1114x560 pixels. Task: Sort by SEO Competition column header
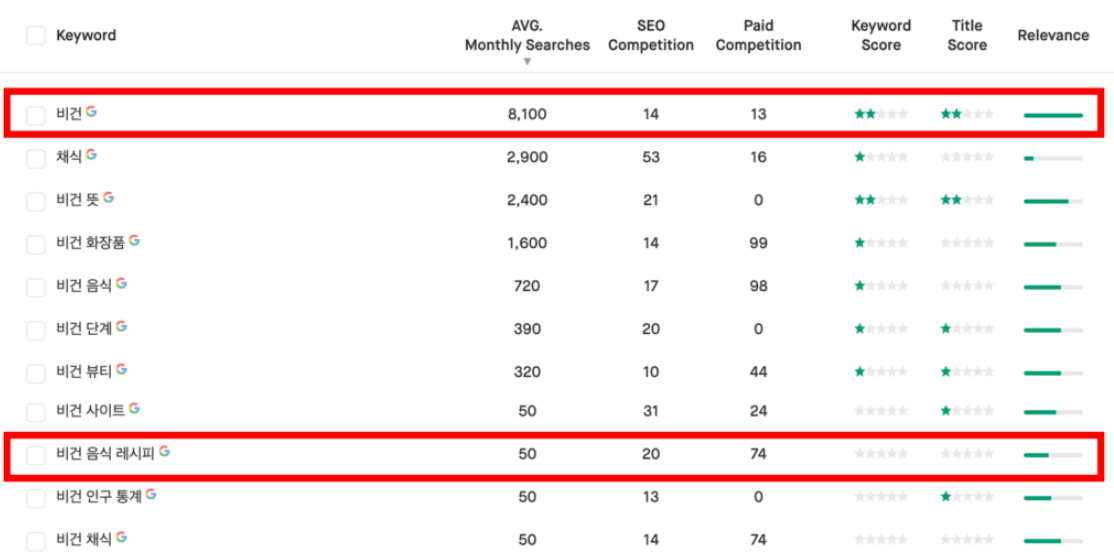[650, 36]
